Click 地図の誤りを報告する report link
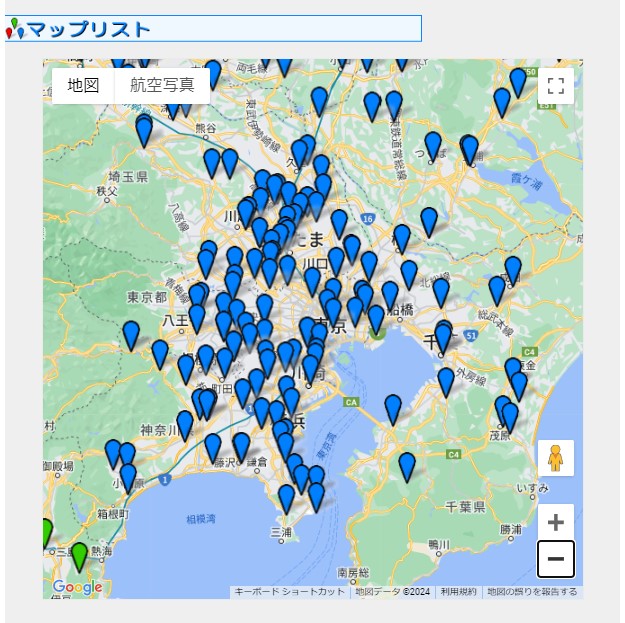This screenshot has width=625, height=623. click(x=532, y=592)
